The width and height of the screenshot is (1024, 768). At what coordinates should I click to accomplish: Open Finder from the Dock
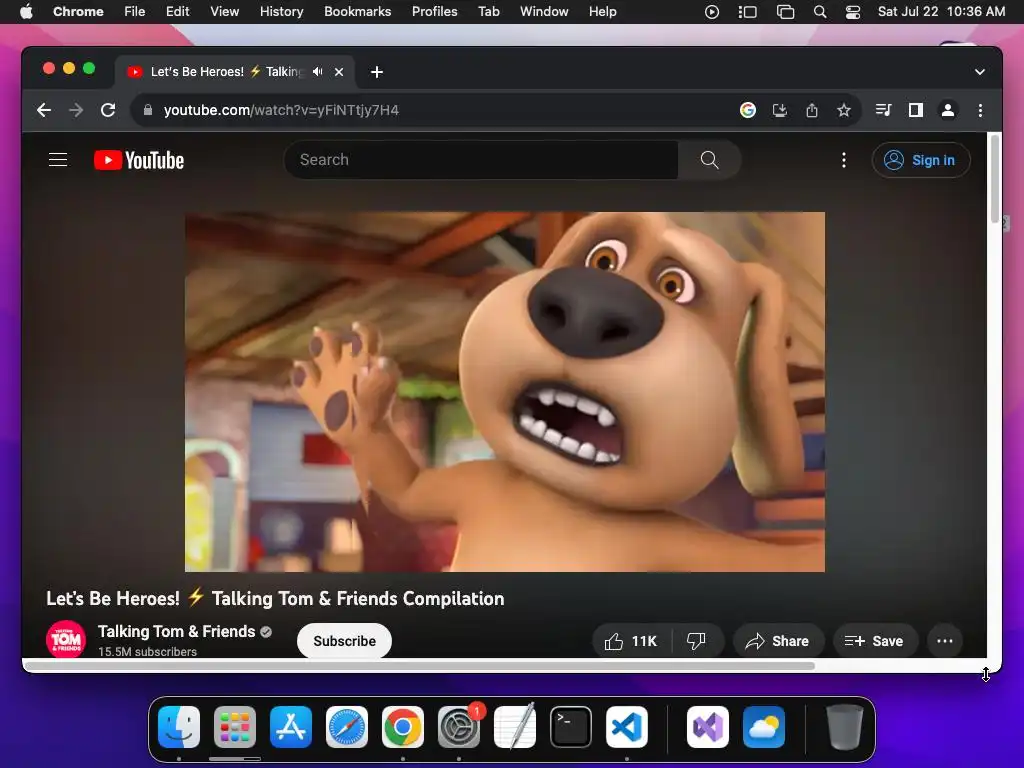179,727
